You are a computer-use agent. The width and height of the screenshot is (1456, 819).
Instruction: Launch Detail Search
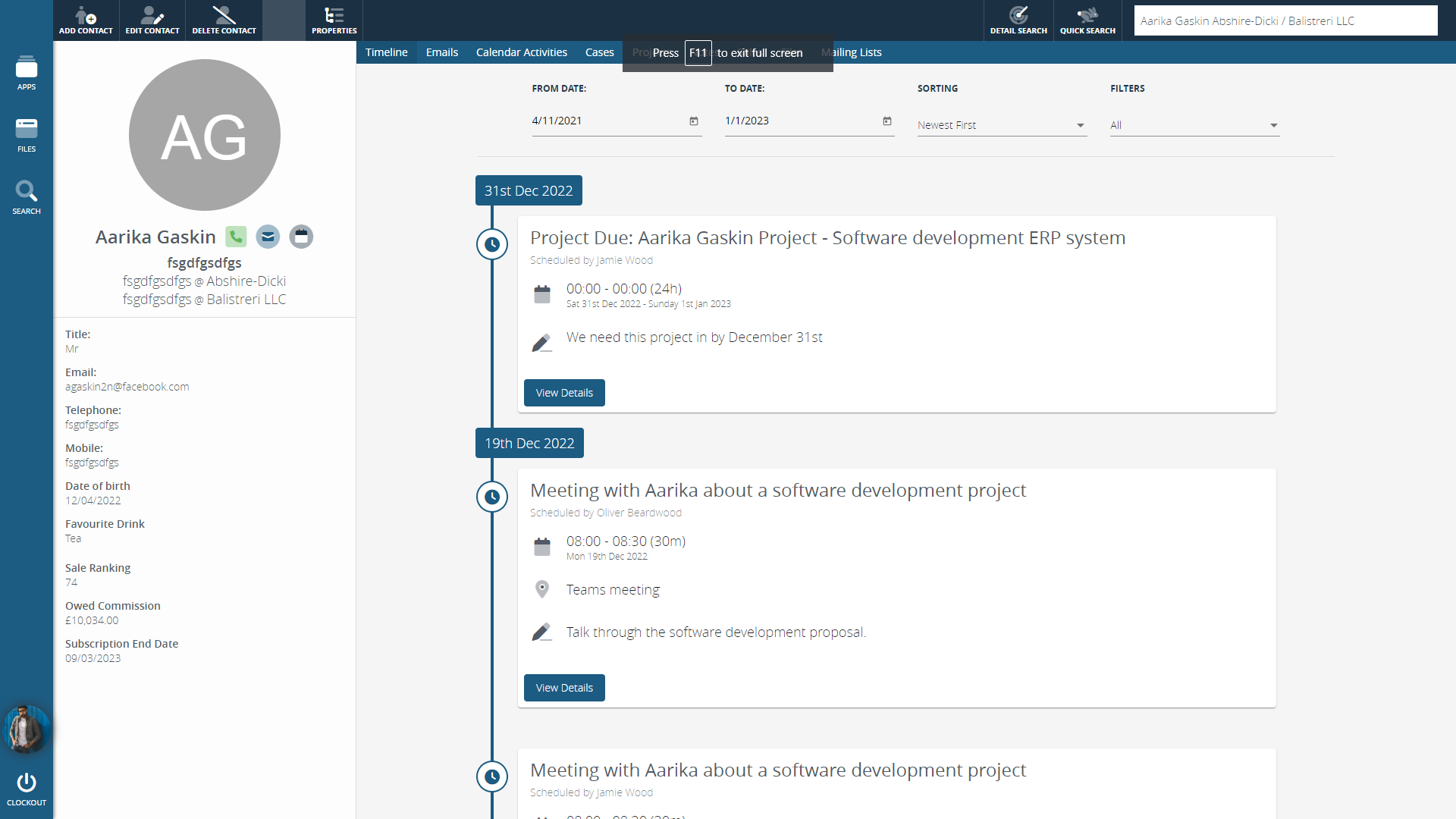[x=1018, y=20]
